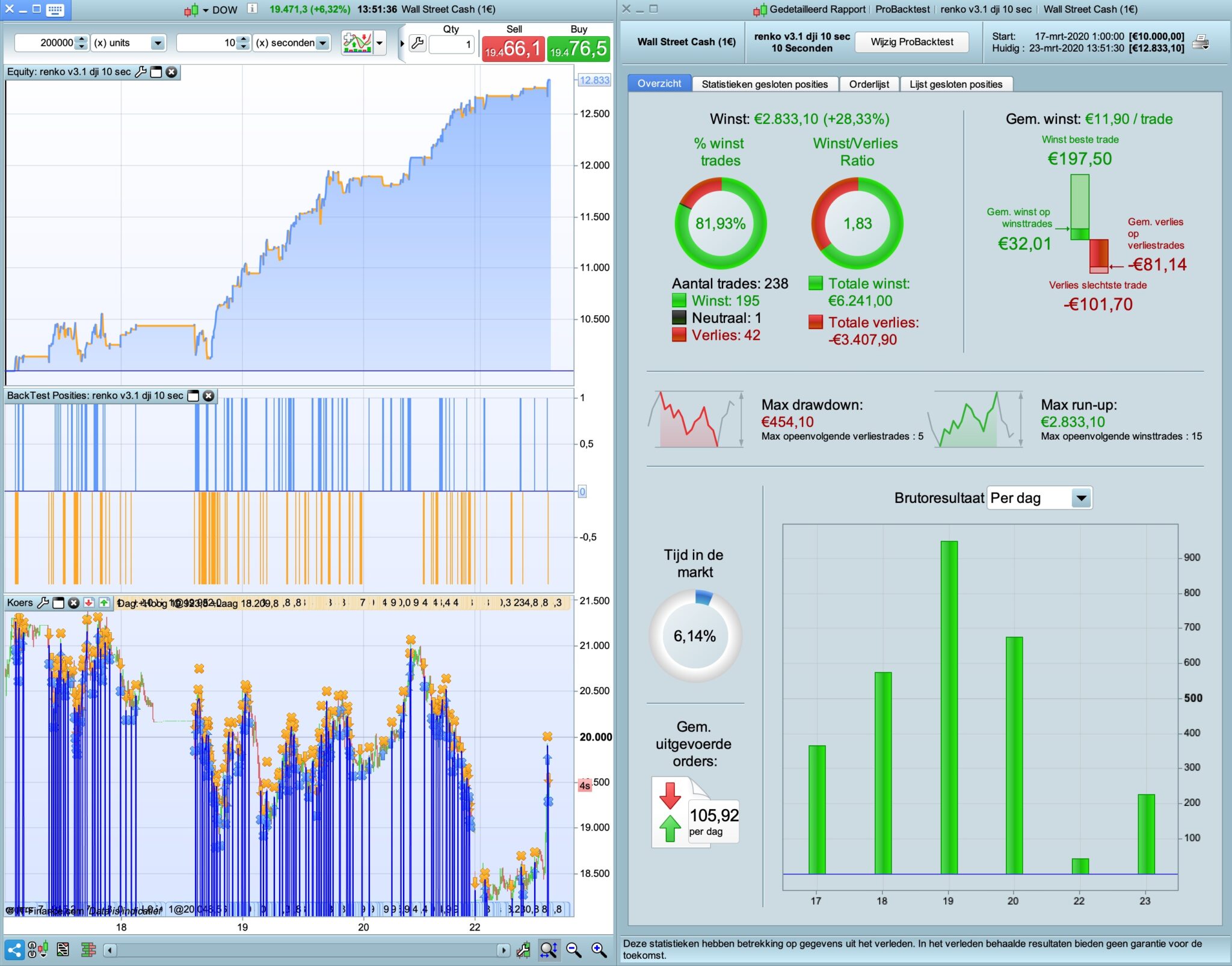Open the seconden timeframe dropdown

323,43
